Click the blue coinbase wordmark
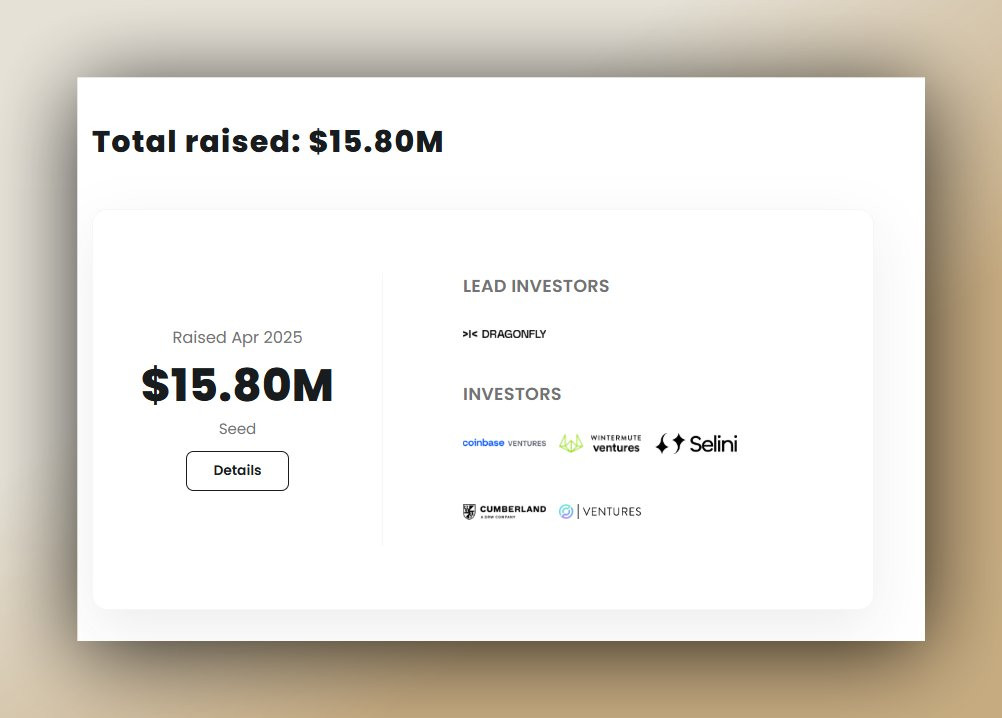1002x718 pixels. click(x=483, y=443)
